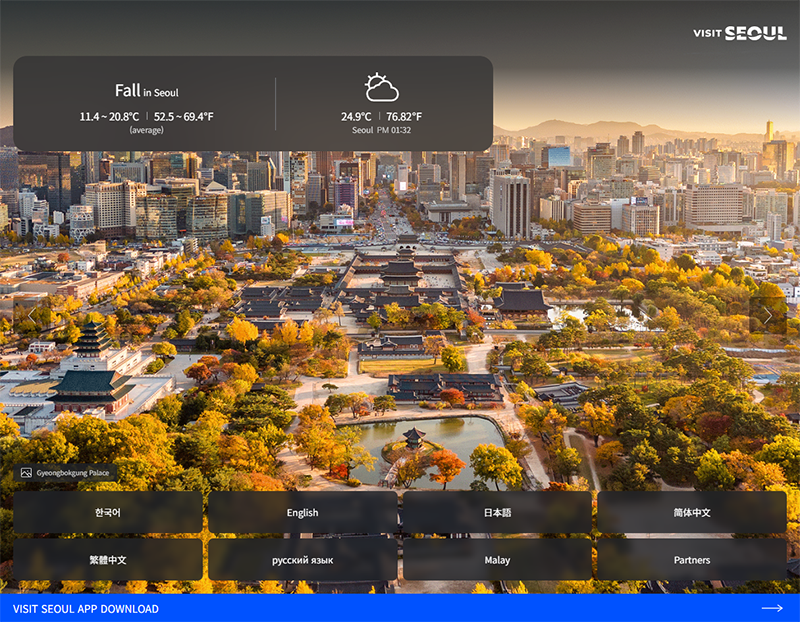Viewport: 800px width, 622px height.
Task: Choose the English language button
Action: pyautogui.click(x=302, y=512)
